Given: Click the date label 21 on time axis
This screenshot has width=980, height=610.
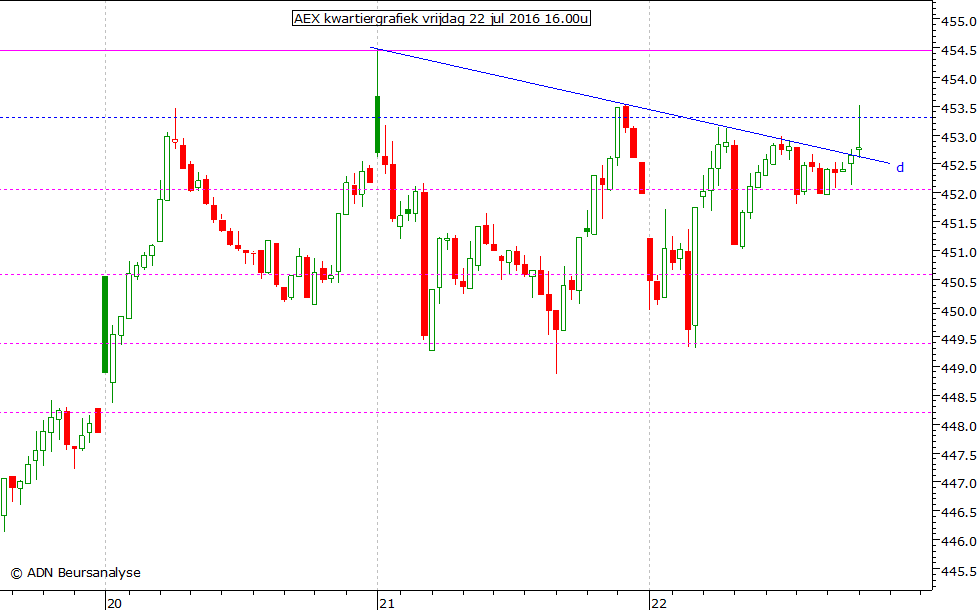Looking at the screenshot, I should click(387, 603).
